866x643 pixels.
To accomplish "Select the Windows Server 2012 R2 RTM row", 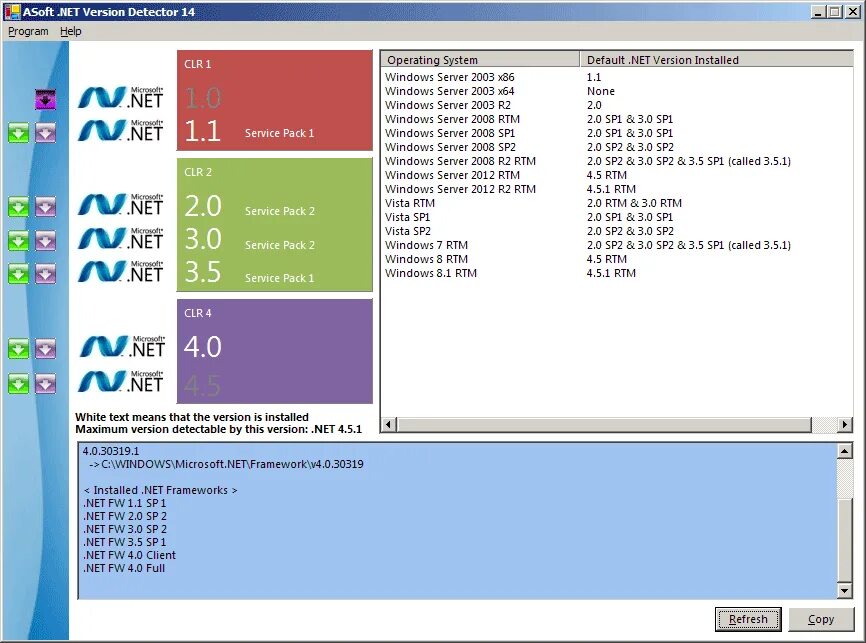I will click(x=616, y=189).
